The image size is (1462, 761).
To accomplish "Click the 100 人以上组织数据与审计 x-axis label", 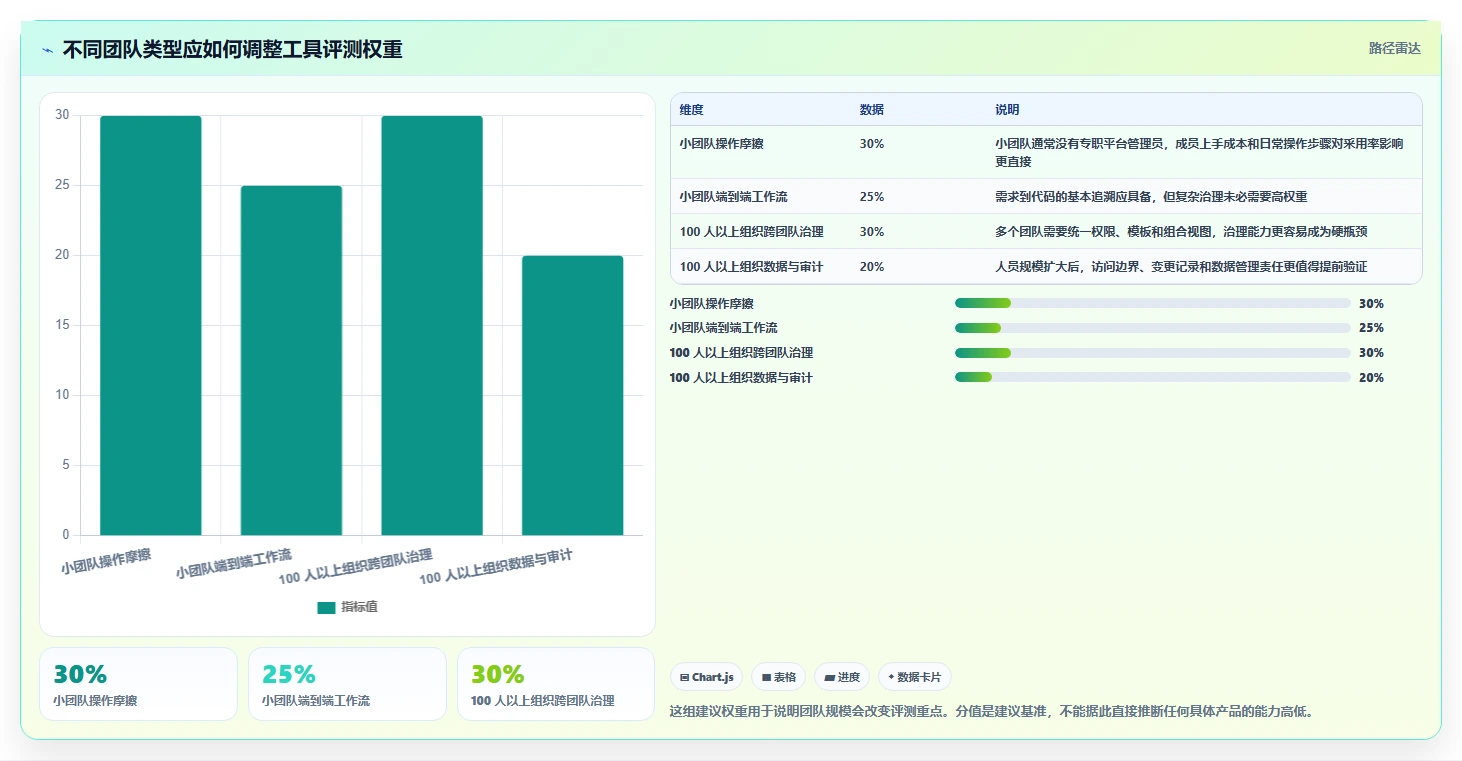I will pyautogui.click(x=496, y=566).
